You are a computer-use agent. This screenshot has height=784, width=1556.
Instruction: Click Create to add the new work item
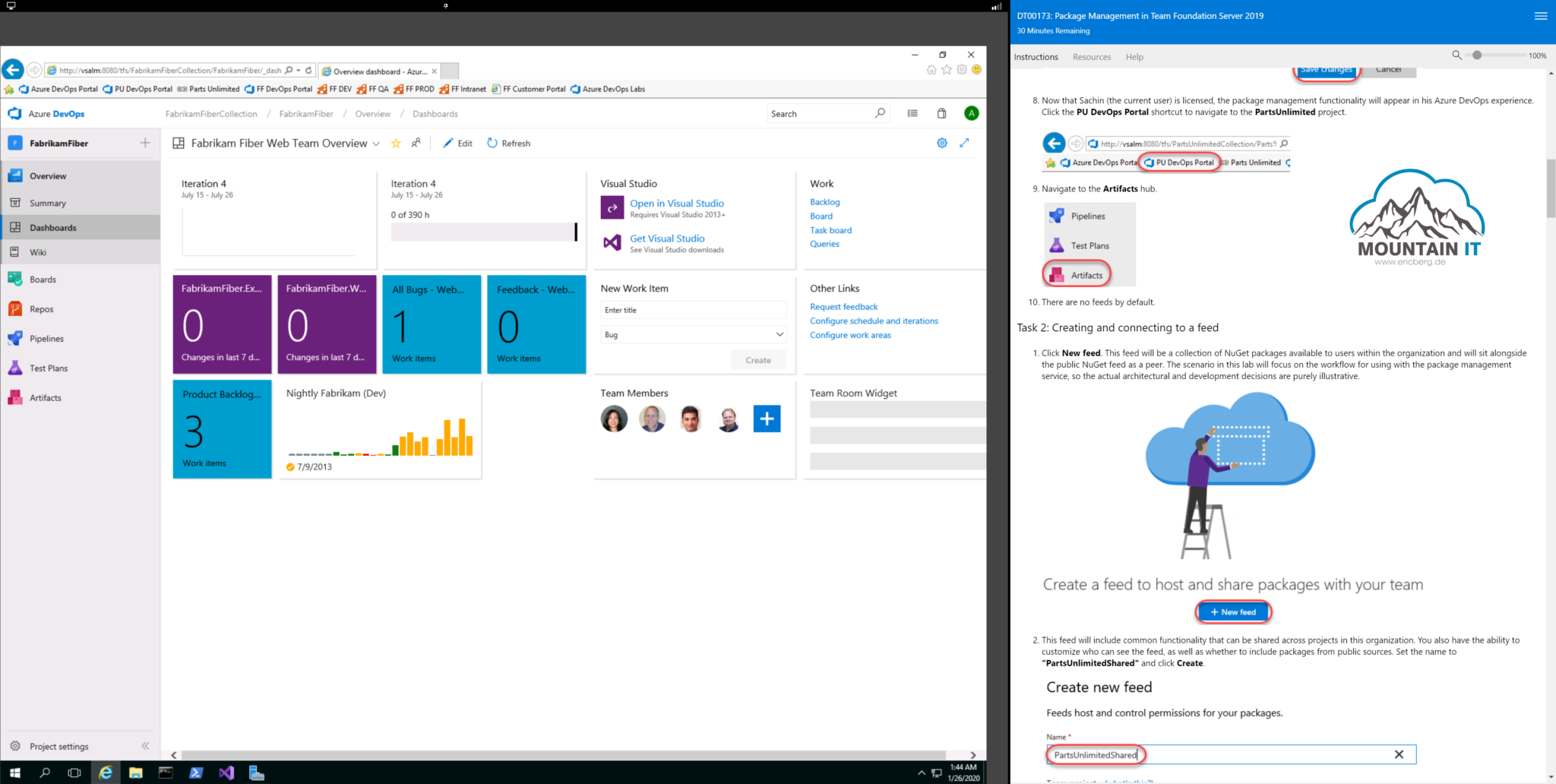coord(757,359)
